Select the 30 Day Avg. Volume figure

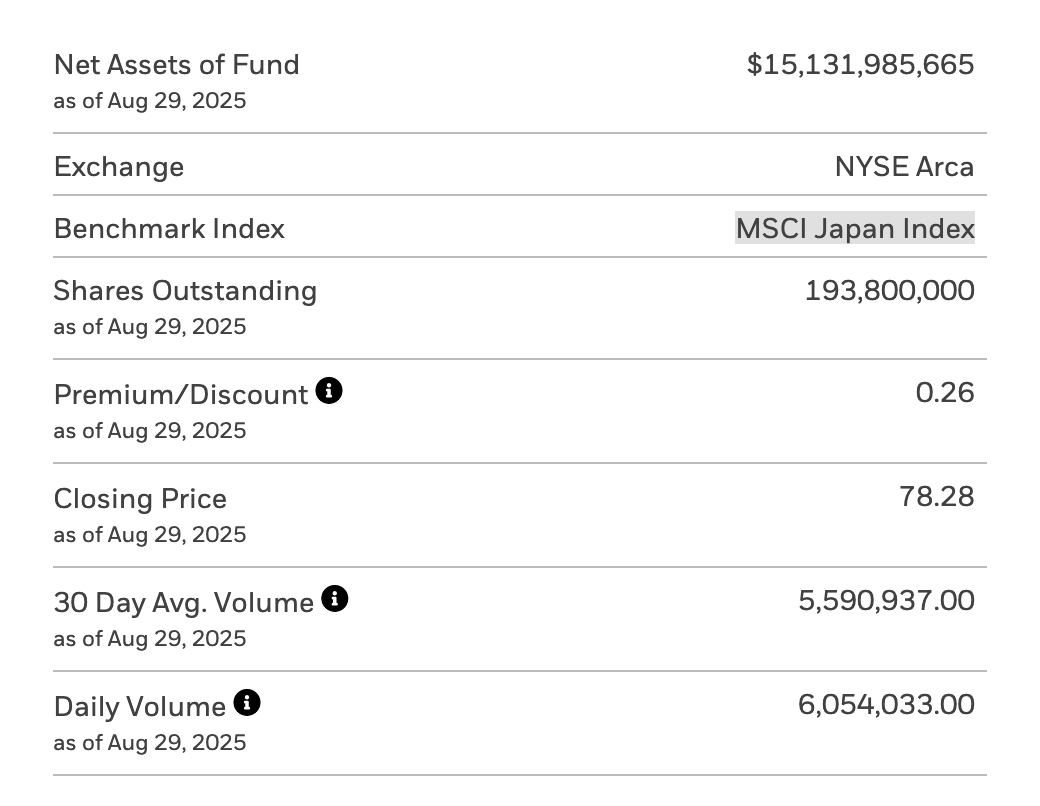886,600
